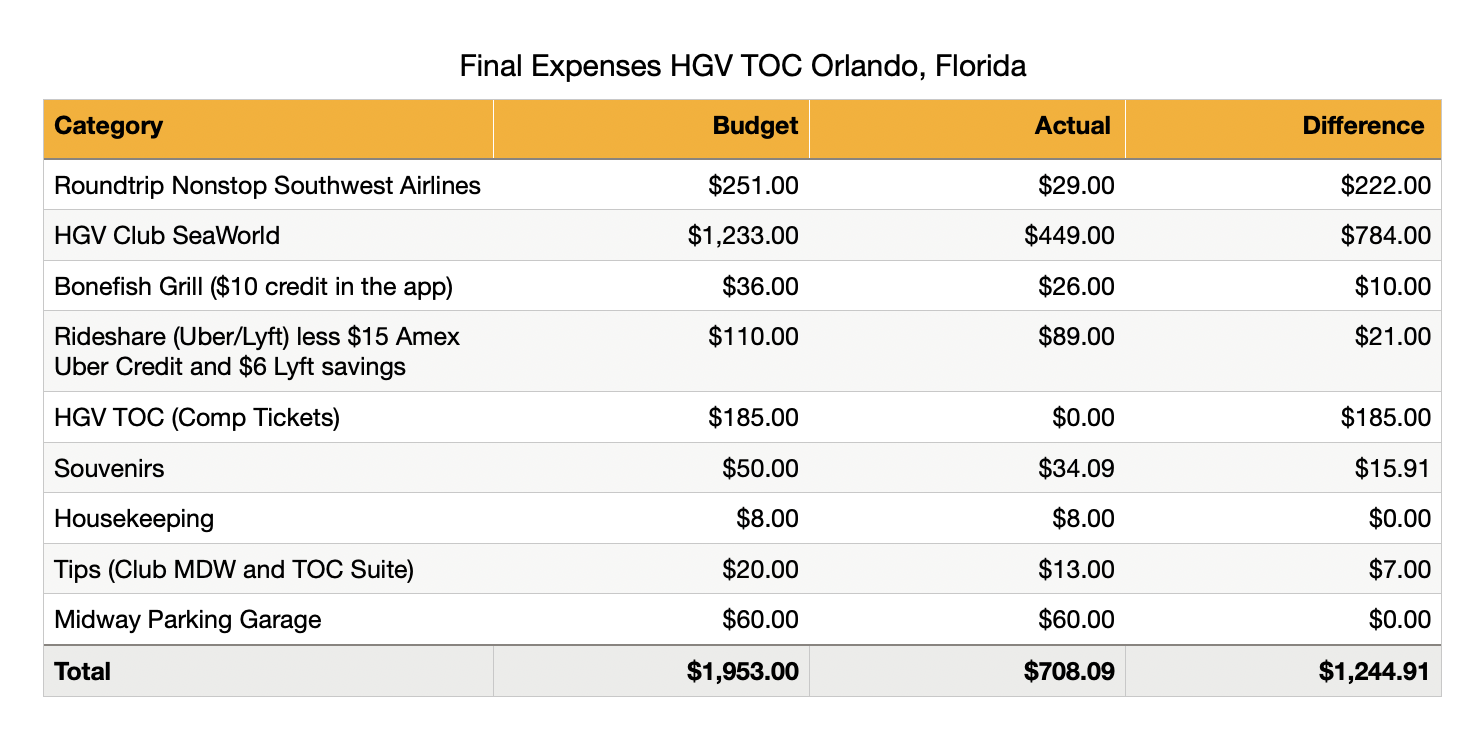Click the Total row label
The height and width of the screenshot is (737, 1463).
point(83,672)
